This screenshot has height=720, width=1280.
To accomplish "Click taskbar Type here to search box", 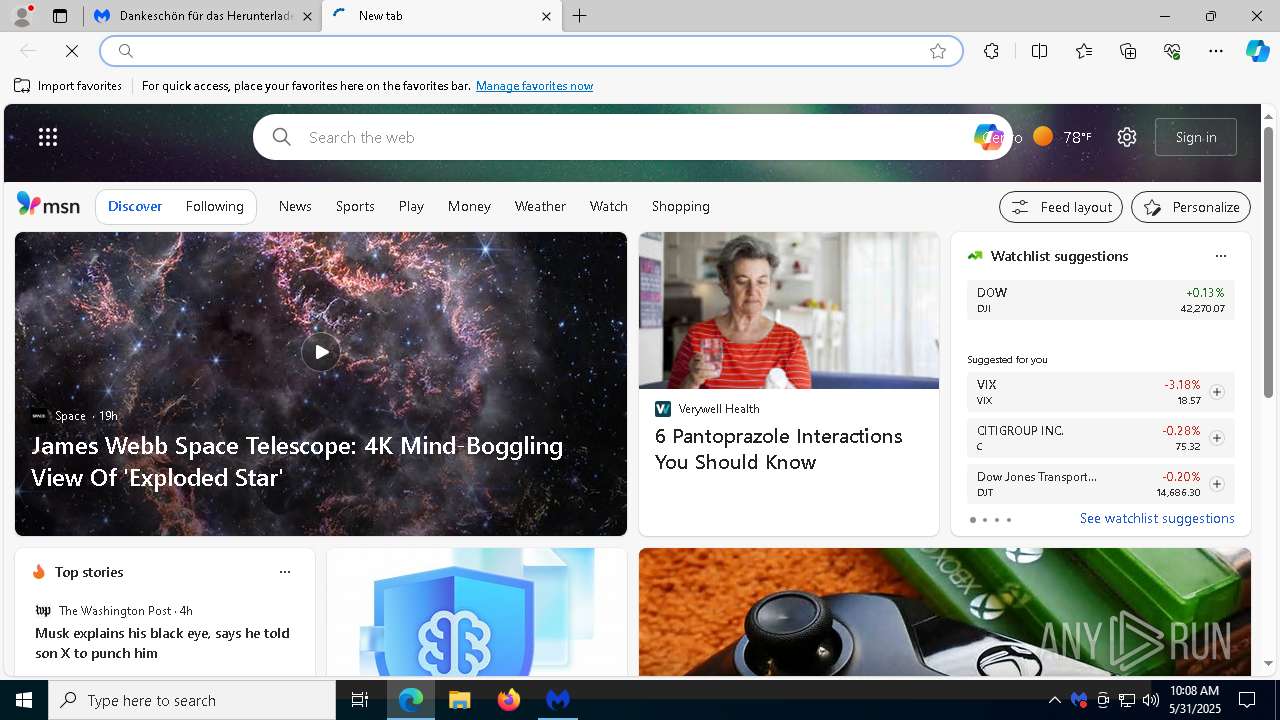I will point(192,700).
